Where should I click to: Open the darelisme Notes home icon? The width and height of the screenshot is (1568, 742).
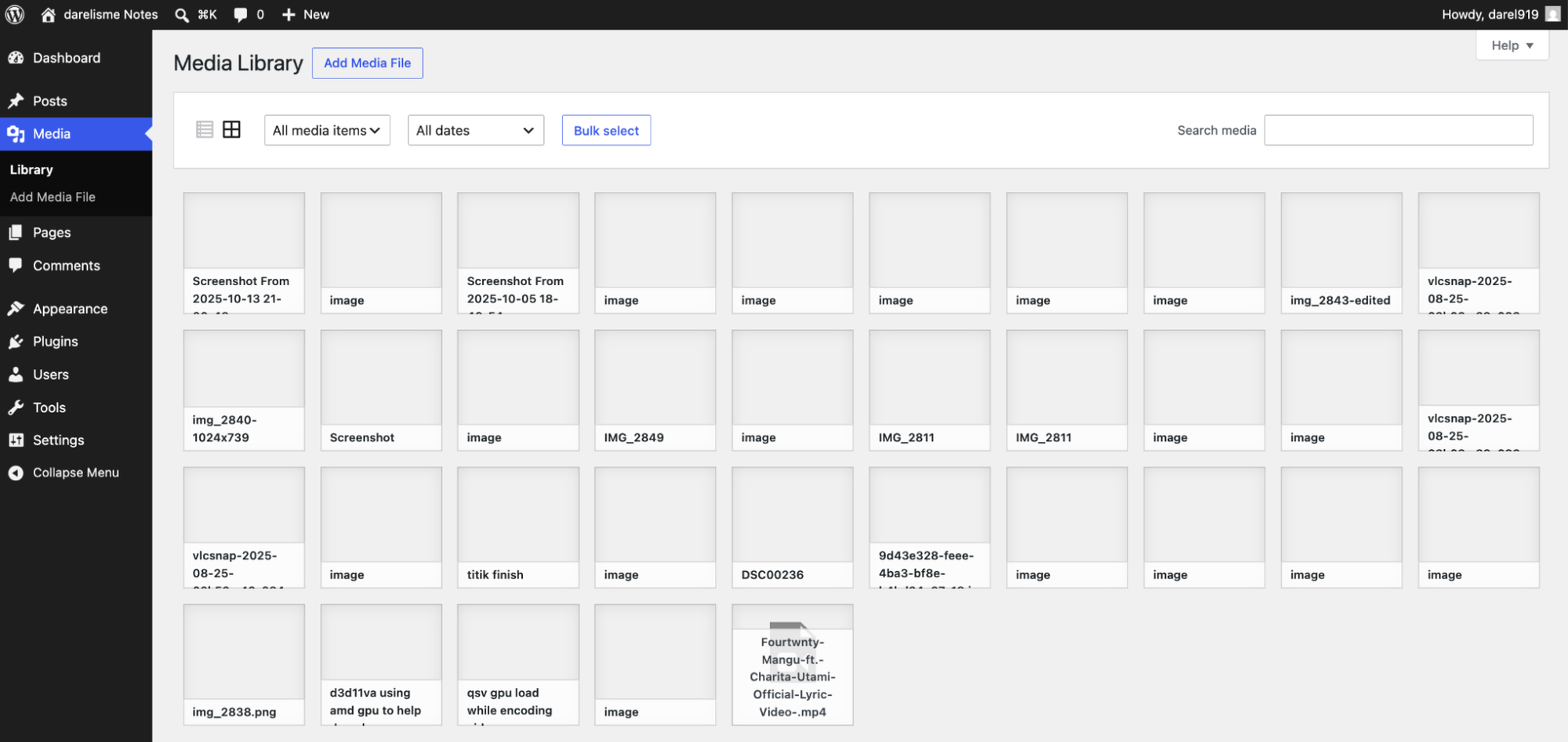48,14
